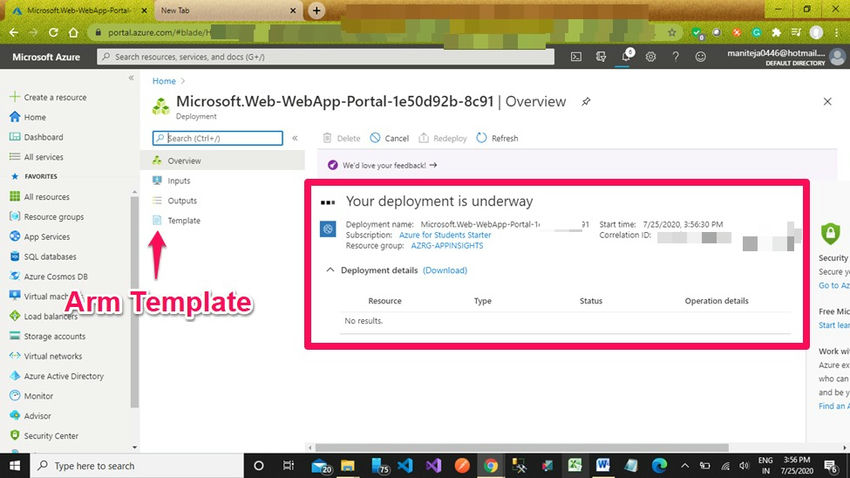850x478 pixels.
Task: Open Word from the taskbar
Action: [602, 466]
